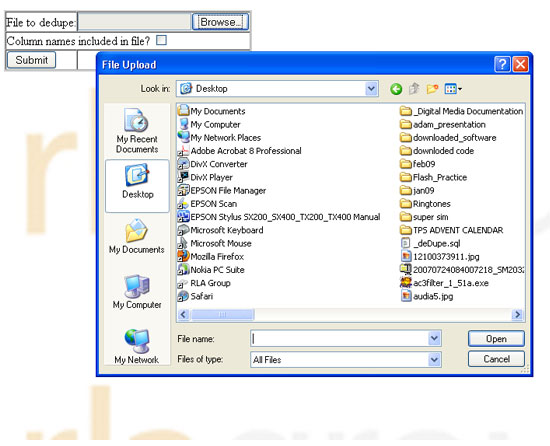Click the dialog Help question mark icon
The image size is (550, 446).
(x=502, y=65)
